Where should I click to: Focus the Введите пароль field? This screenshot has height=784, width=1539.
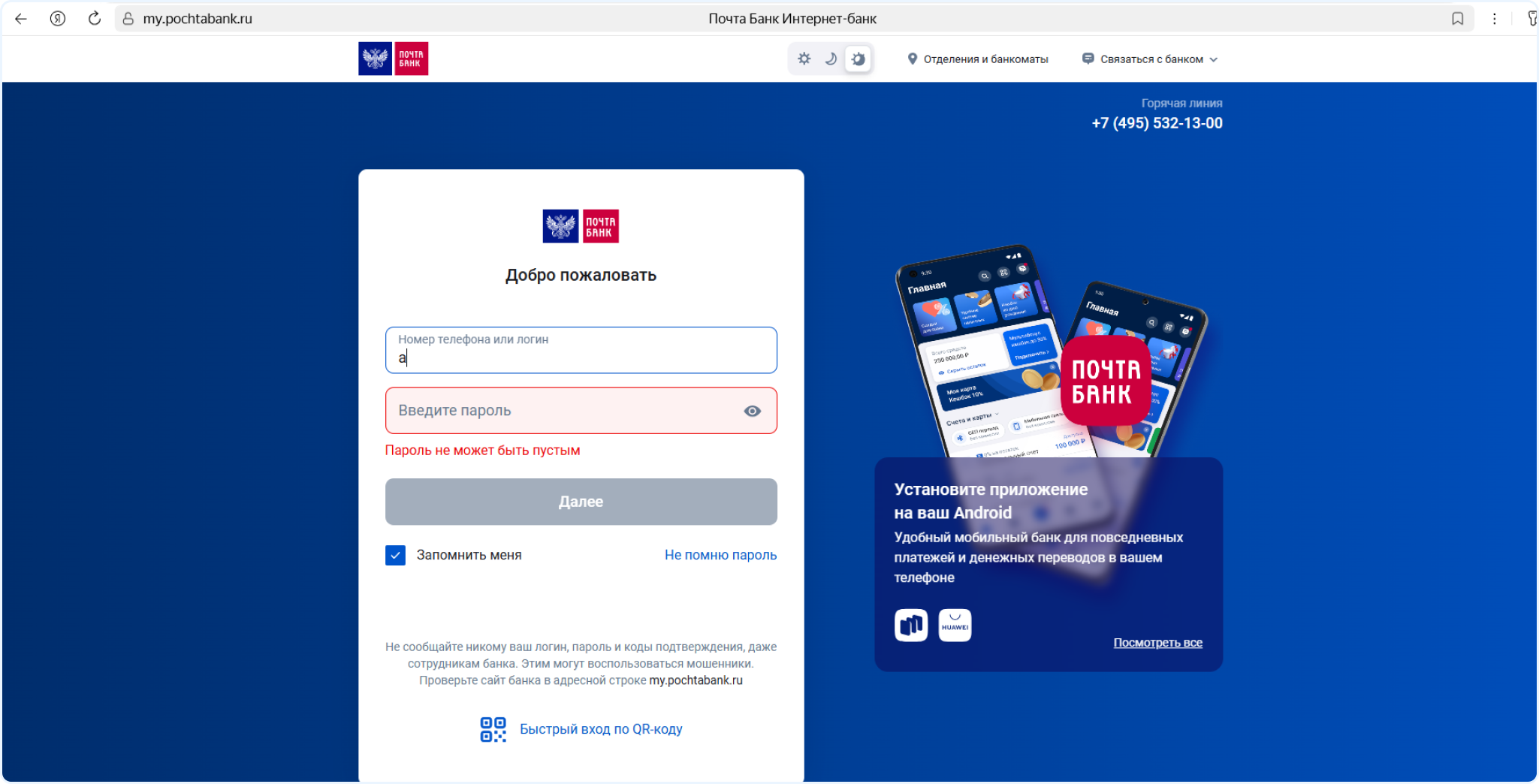pyautogui.click(x=581, y=411)
